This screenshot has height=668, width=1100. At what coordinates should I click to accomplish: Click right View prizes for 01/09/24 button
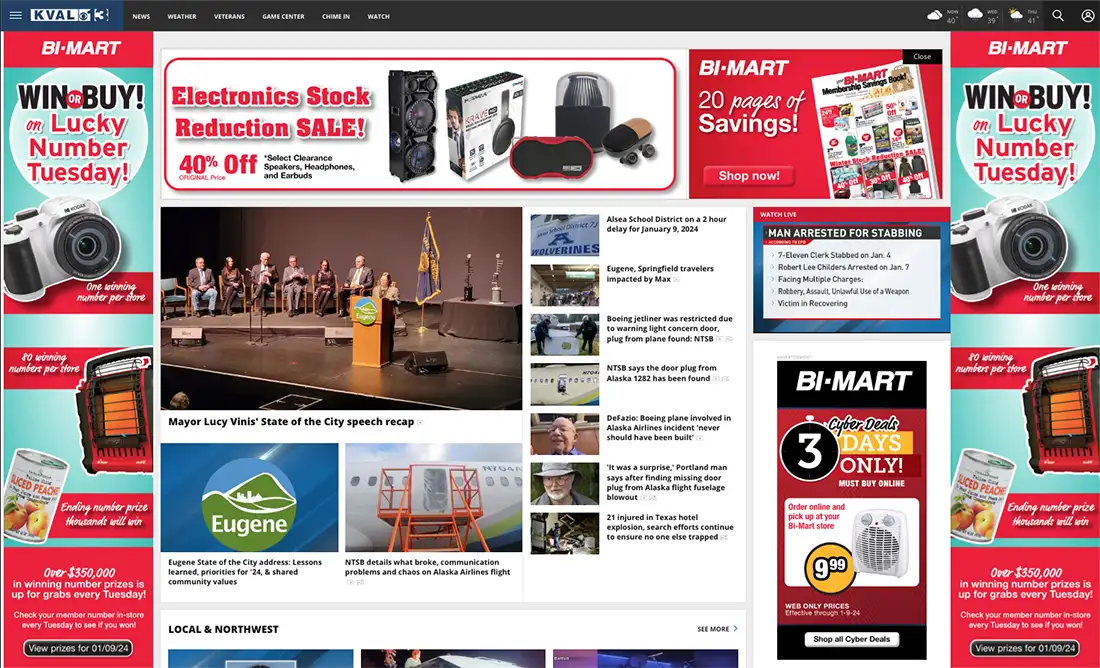(x=1025, y=648)
